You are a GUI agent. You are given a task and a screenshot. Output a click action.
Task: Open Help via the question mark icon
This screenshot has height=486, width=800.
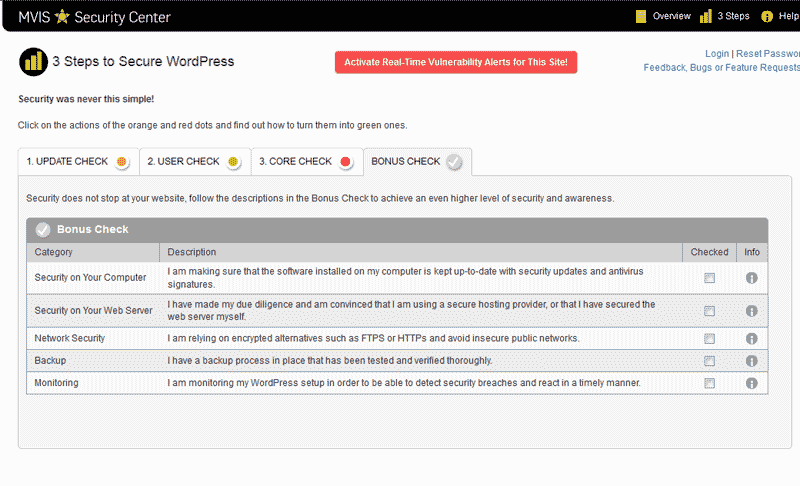tap(767, 16)
